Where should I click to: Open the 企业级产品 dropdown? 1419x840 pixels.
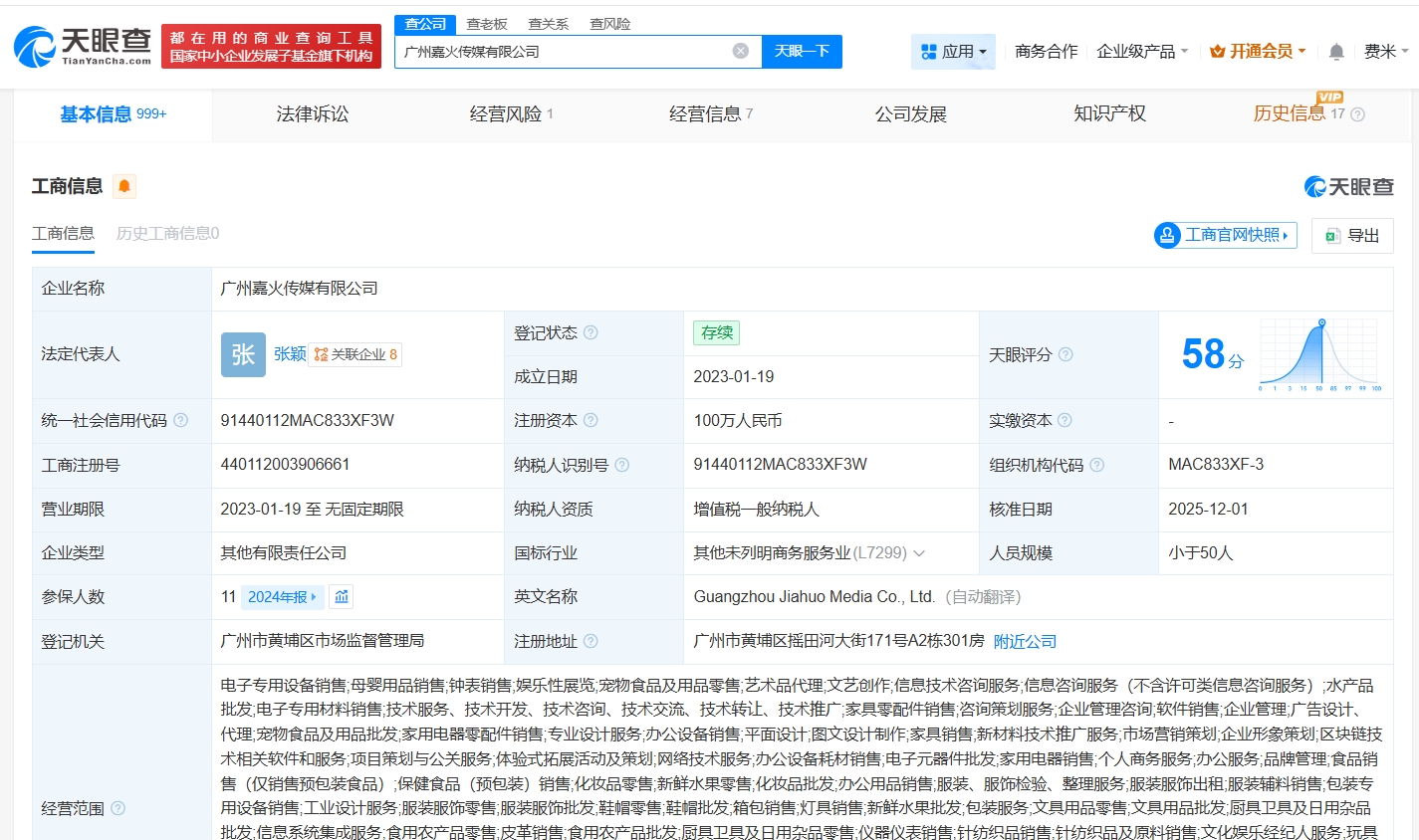pos(1141,52)
